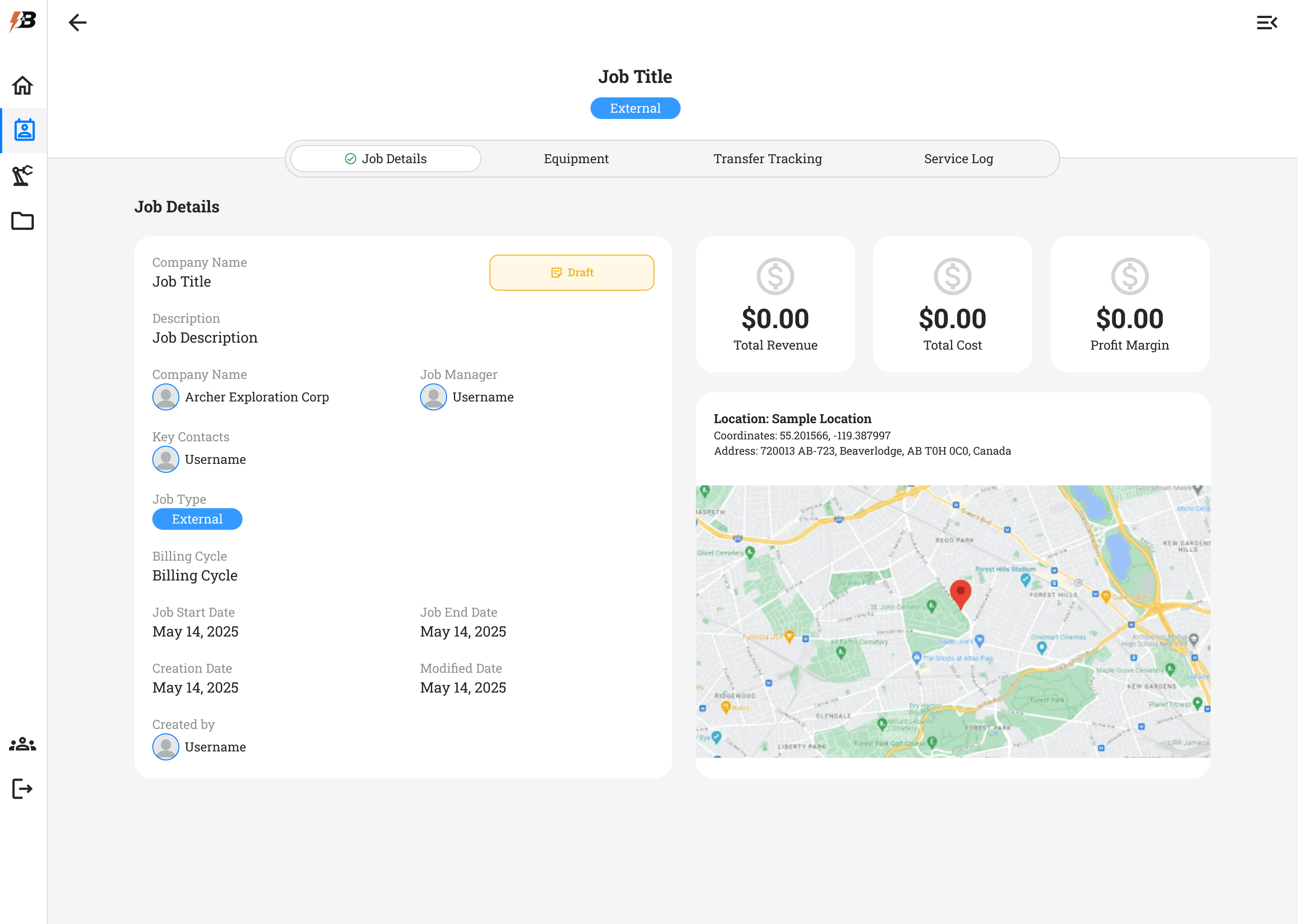Screen dimensions: 1298x924
Task: Click the External badge under Job Title
Action: click(x=635, y=108)
